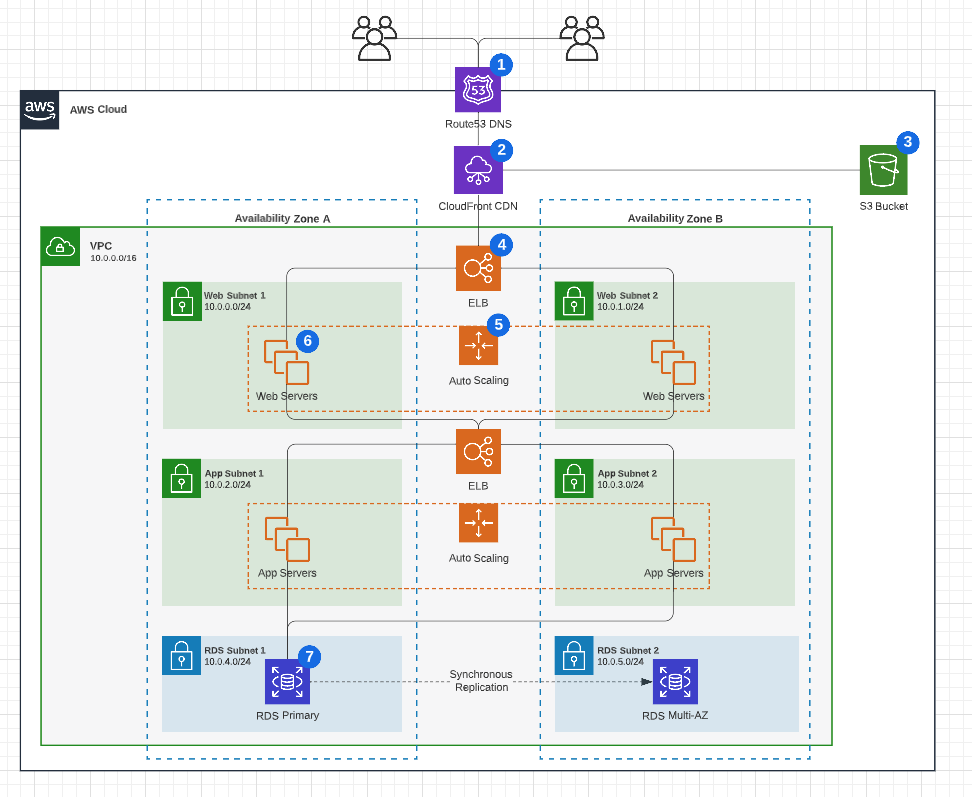The width and height of the screenshot is (972, 797).
Task: Click the App Subnet 1 lock icon
Action: pyautogui.click(x=181, y=478)
